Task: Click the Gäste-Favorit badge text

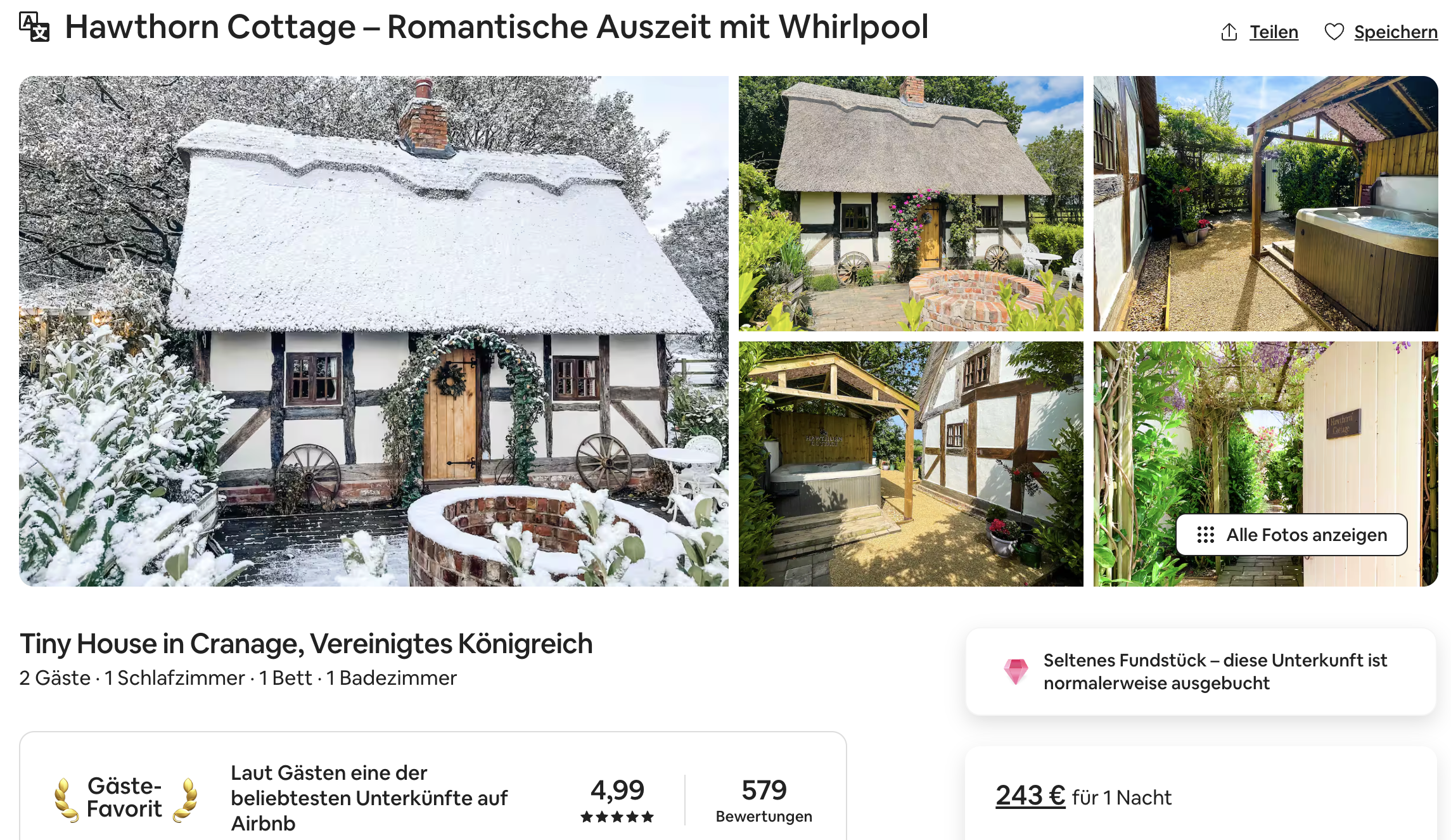Action: point(125,798)
